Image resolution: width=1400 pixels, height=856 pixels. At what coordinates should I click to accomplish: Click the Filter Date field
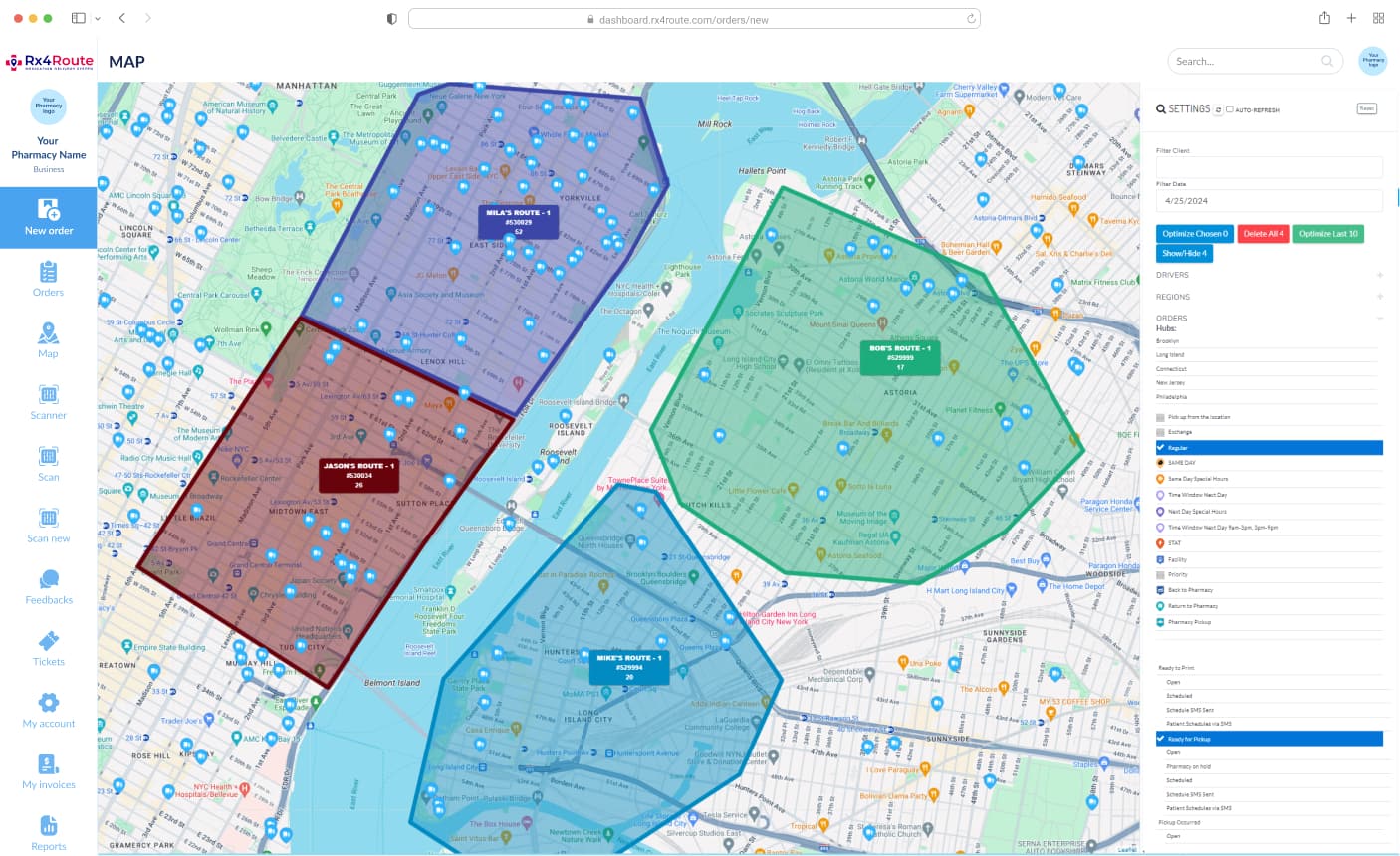(x=1269, y=200)
